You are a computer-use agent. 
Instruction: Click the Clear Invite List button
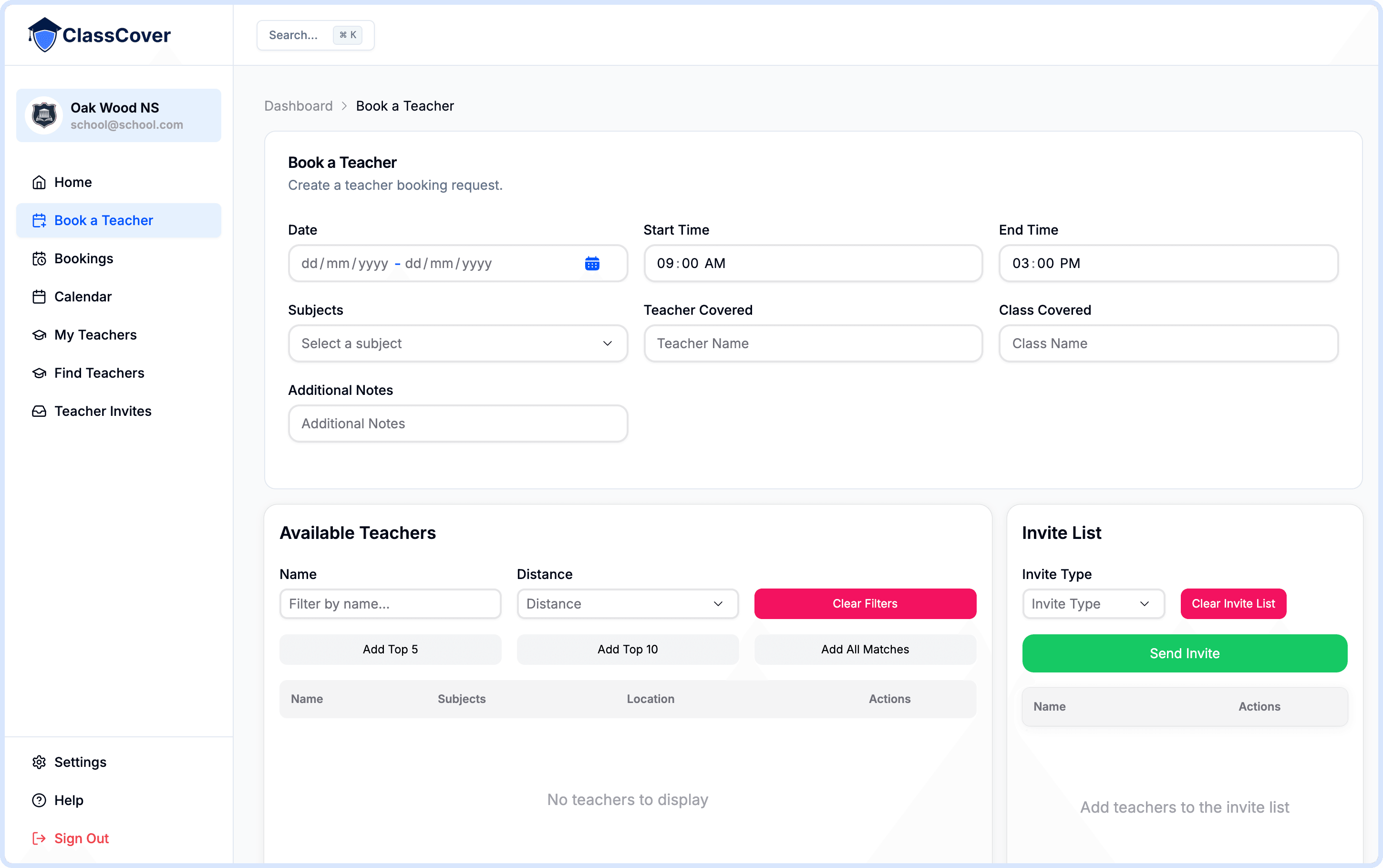(1233, 604)
